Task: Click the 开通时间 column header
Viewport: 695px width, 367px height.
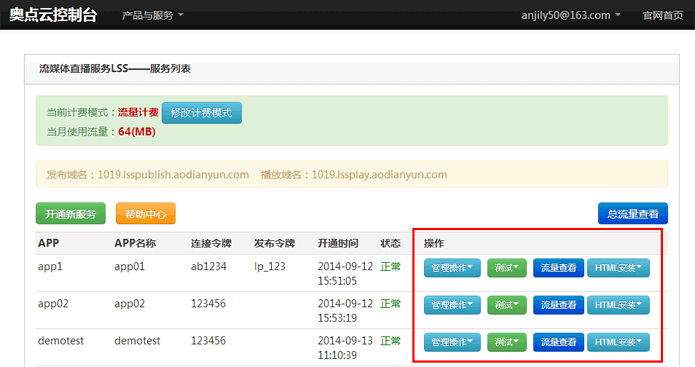Action: 338,243
